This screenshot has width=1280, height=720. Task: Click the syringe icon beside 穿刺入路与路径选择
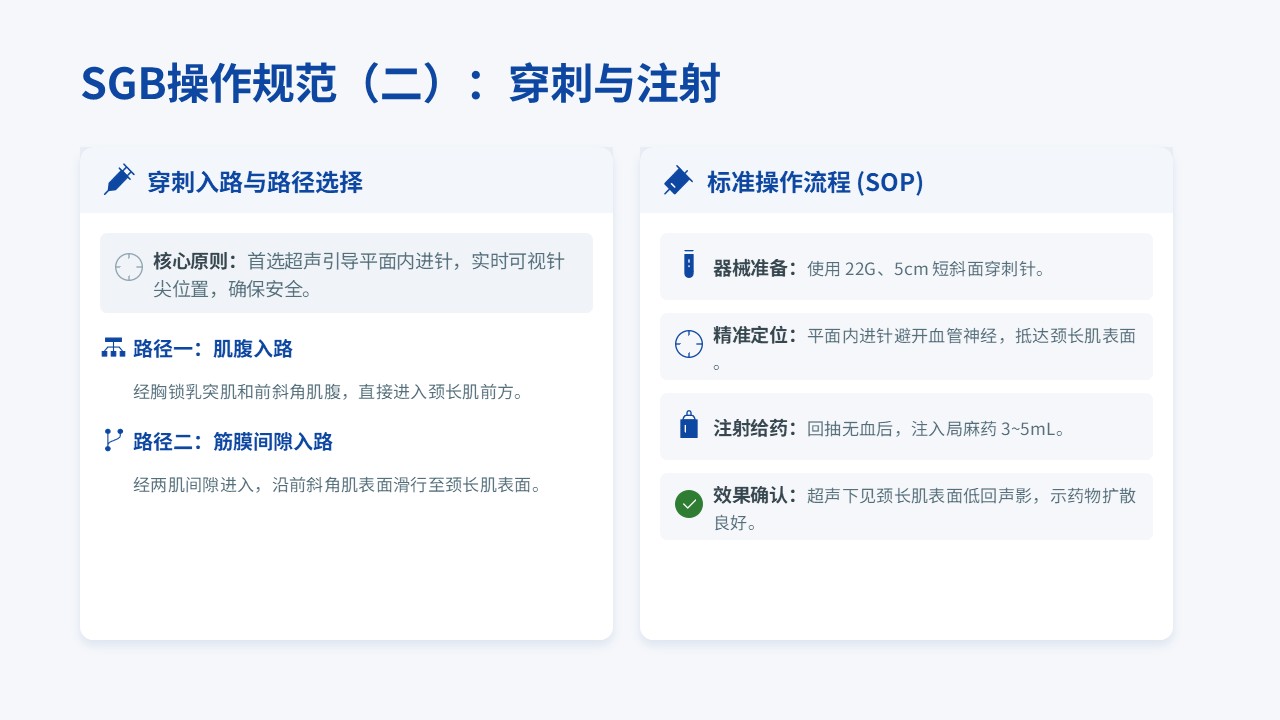pos(119,180)
